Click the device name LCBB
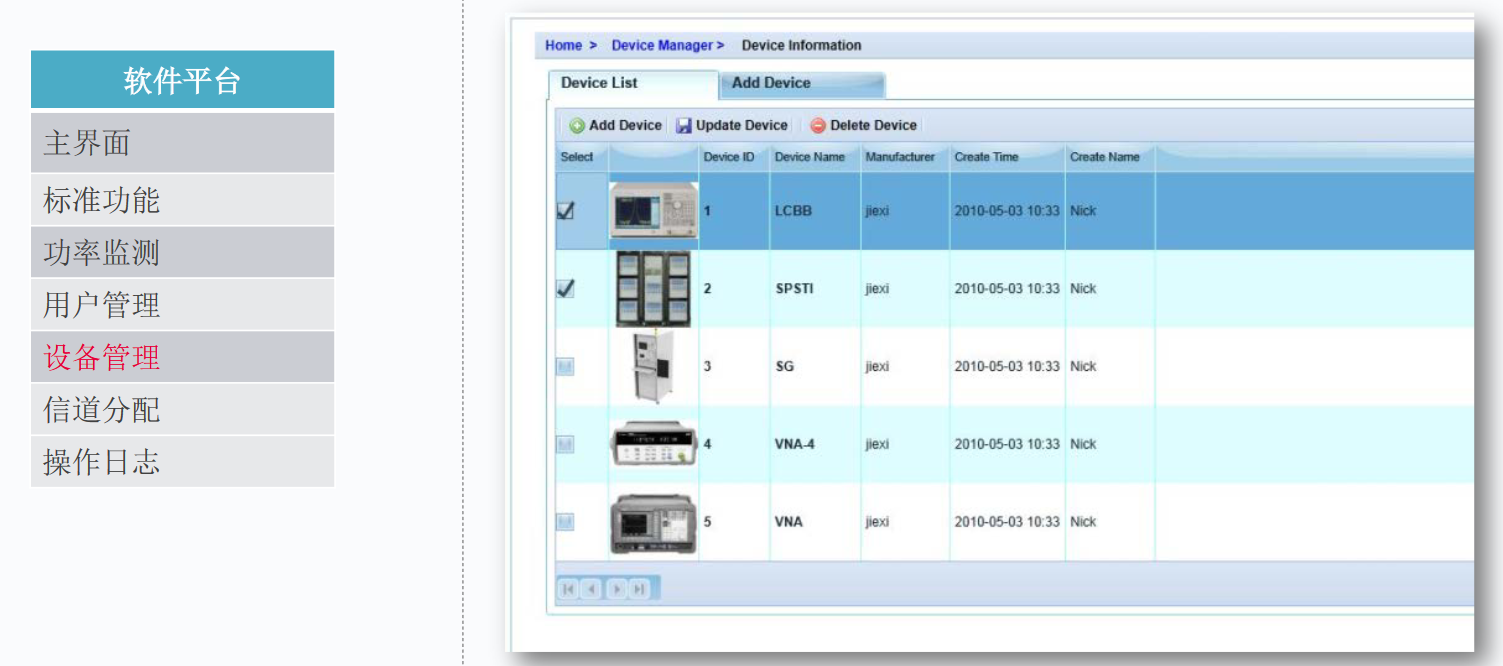 click(x=793, y=211)
